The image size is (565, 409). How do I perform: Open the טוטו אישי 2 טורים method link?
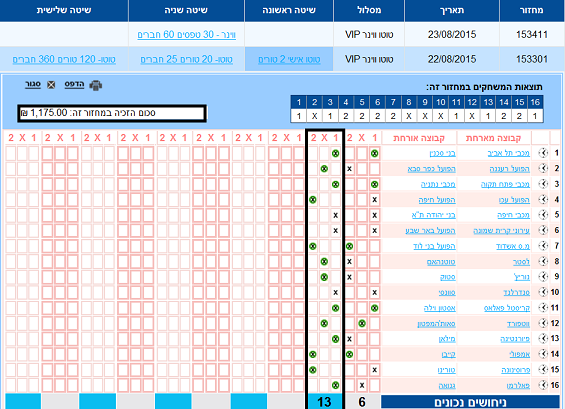pos(289,59)
